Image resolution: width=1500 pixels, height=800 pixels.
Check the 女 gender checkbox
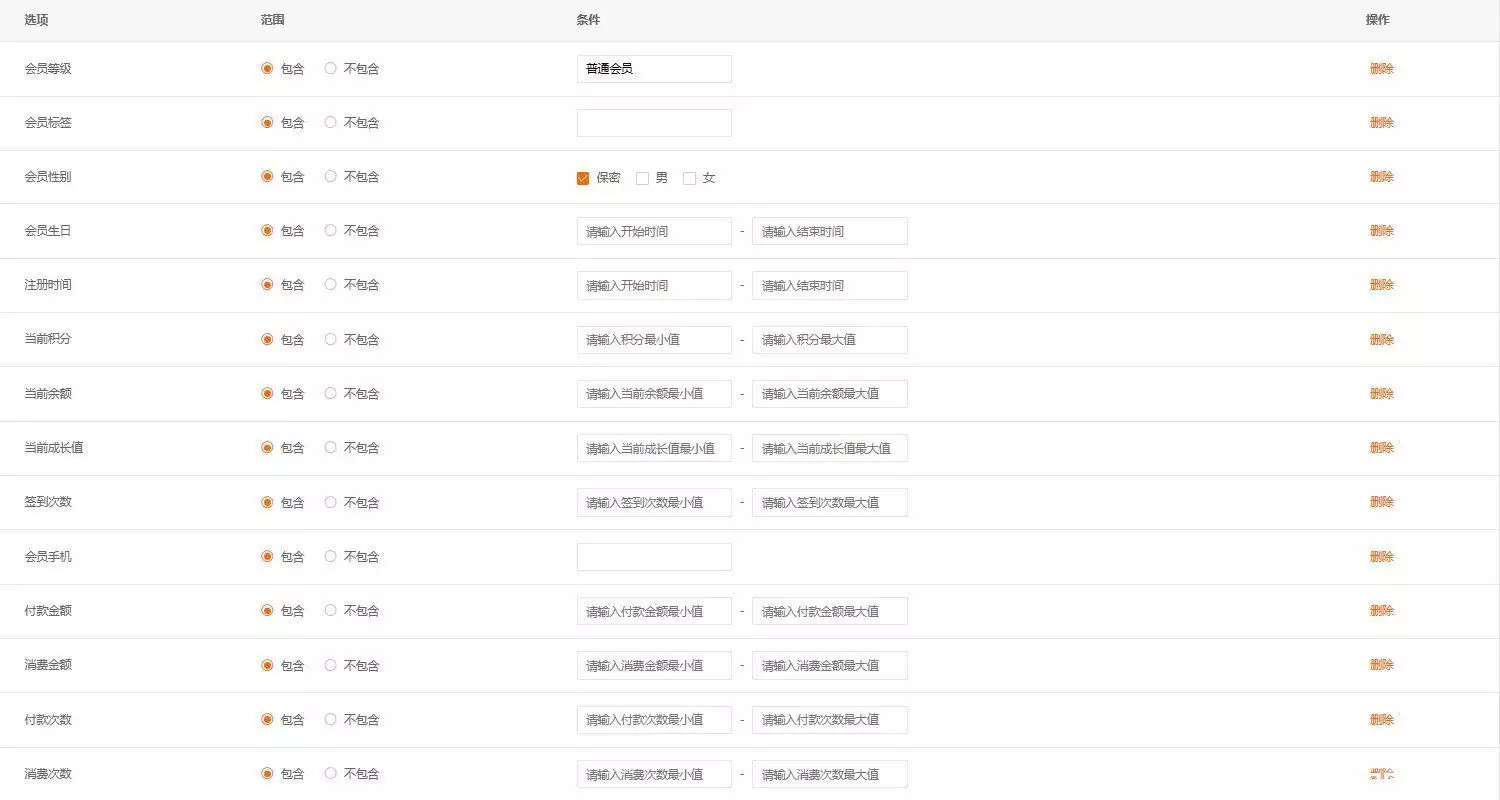coord(689,178)
